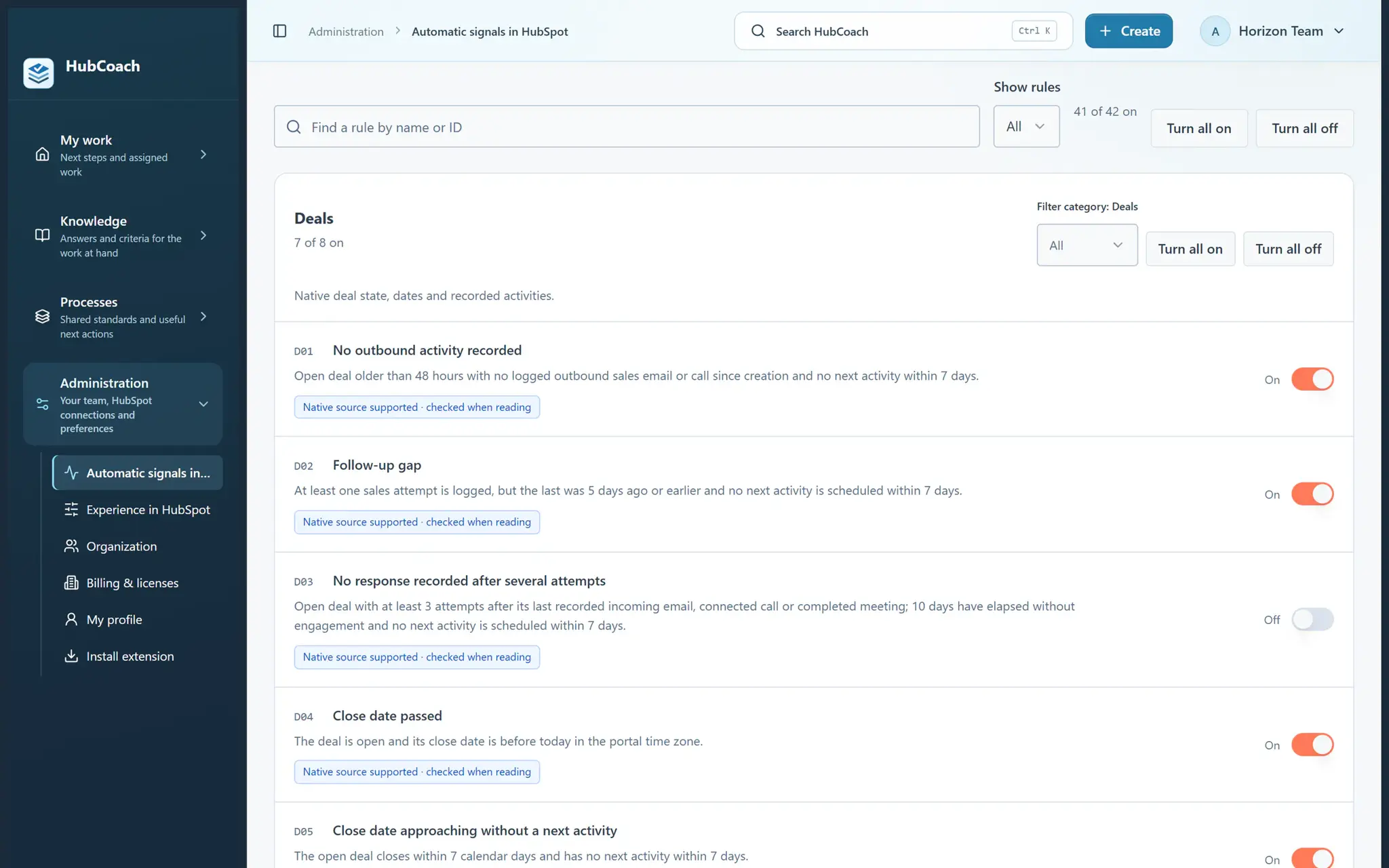Click the Install extension download icon
Screen dimensions: 1389x868
tap(71, 656)
